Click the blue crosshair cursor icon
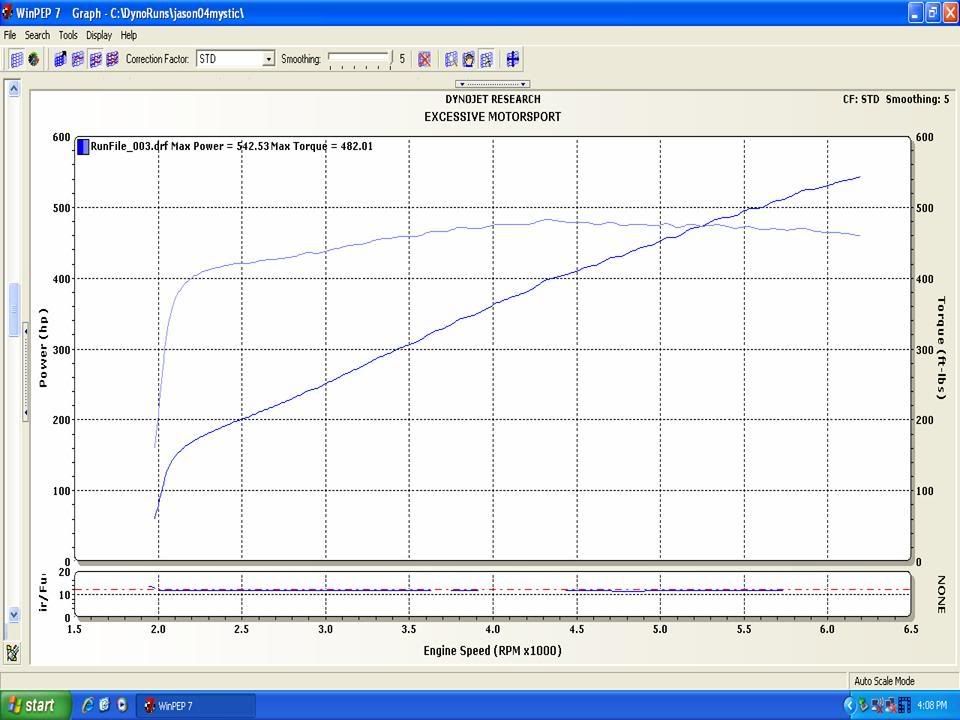Image resolution: width=960 pixels, height=720 pixels. pos(513,59)
